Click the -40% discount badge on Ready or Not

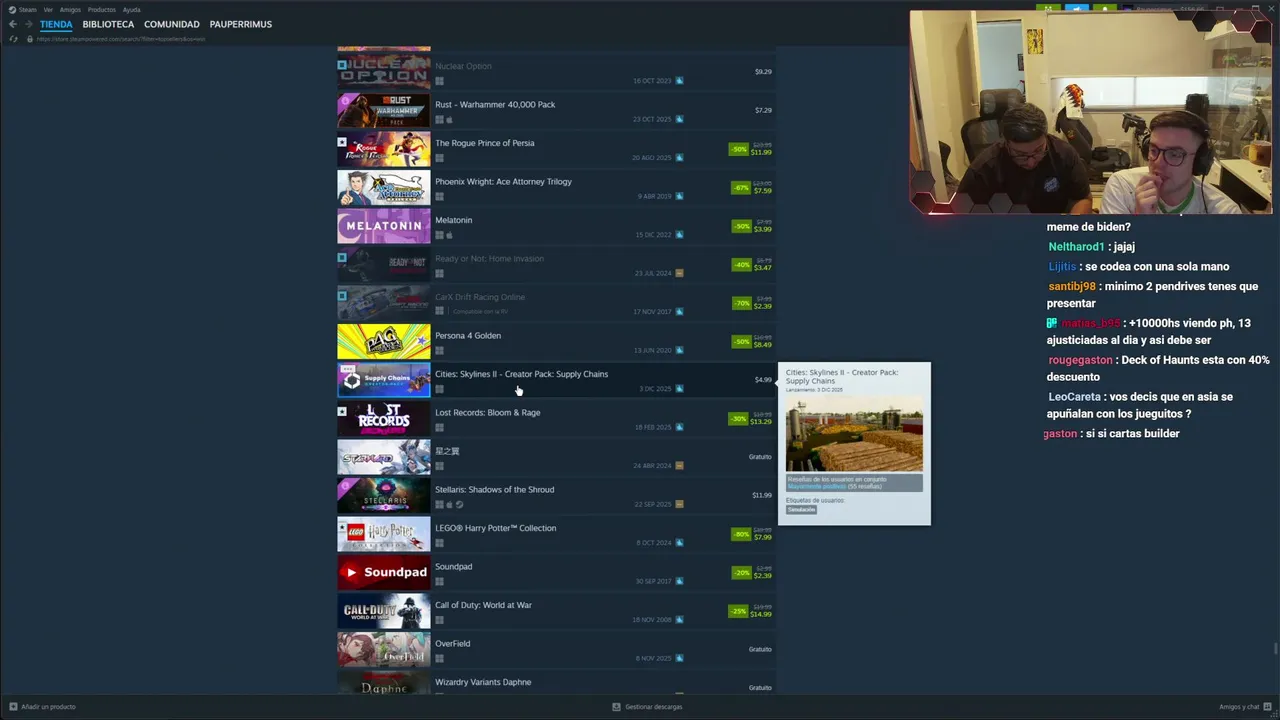(741, 265)
